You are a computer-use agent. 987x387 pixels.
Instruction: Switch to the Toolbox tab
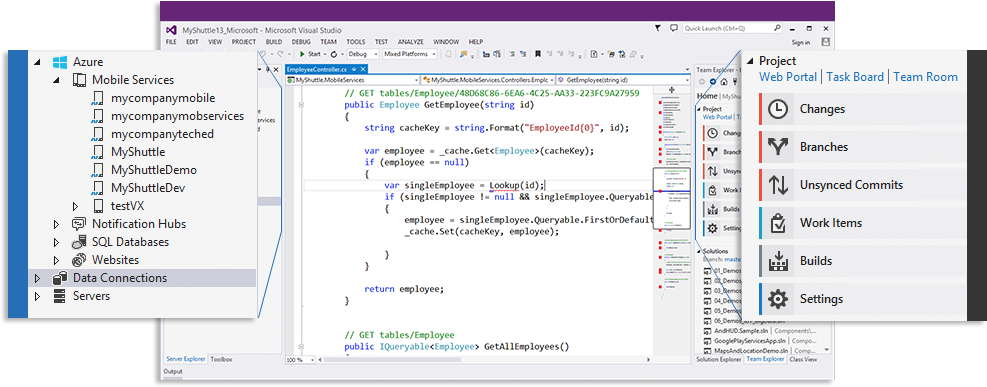[222, 359]
